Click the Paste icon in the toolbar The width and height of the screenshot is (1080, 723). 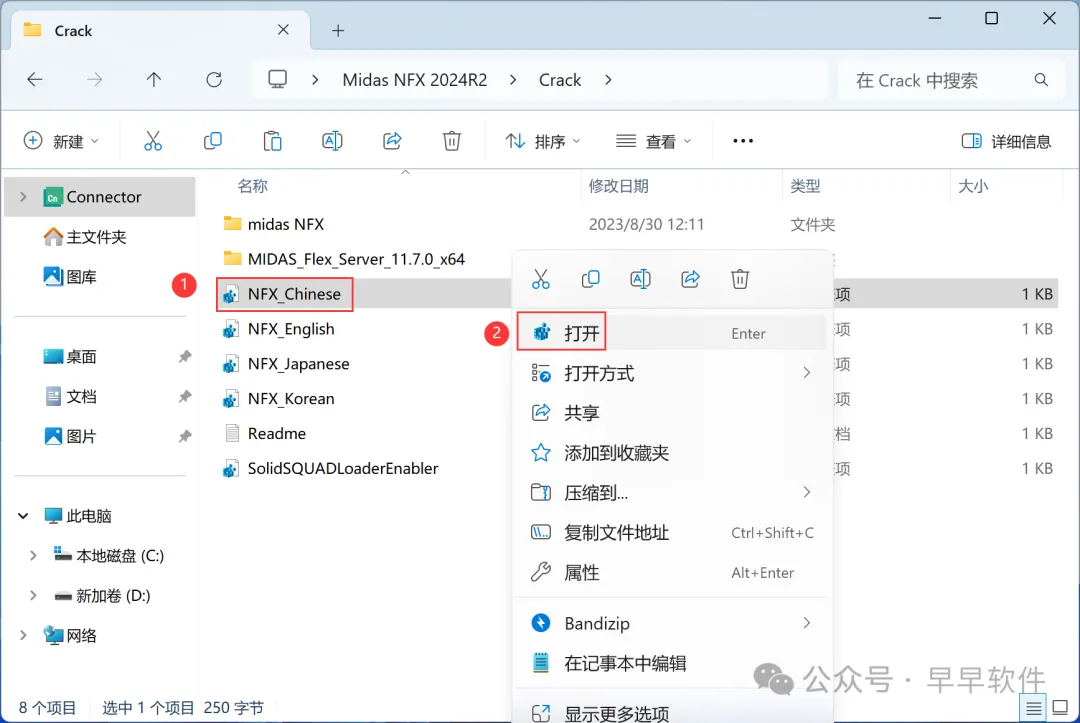(x=273, y=141)
